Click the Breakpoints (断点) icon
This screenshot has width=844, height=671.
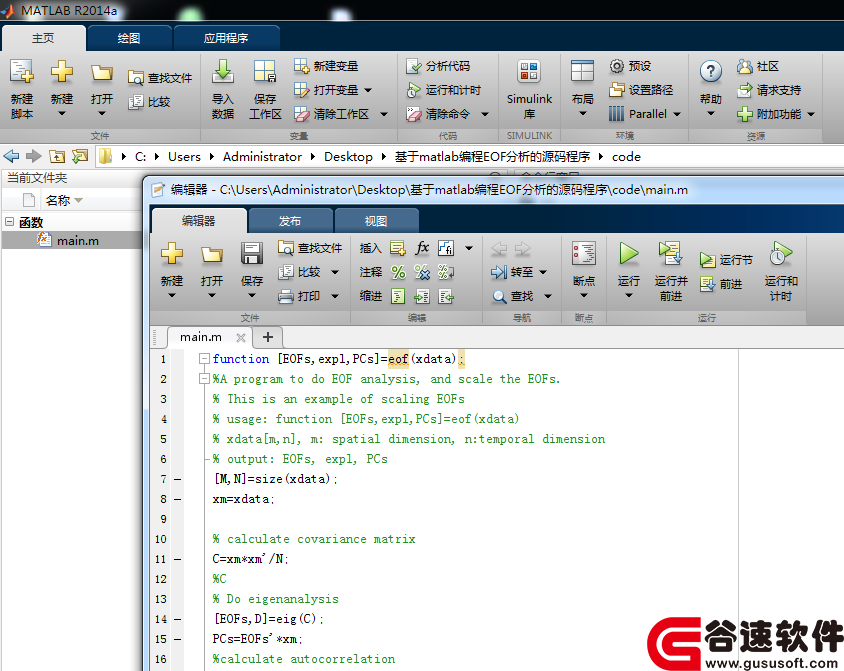coord(583,253)
